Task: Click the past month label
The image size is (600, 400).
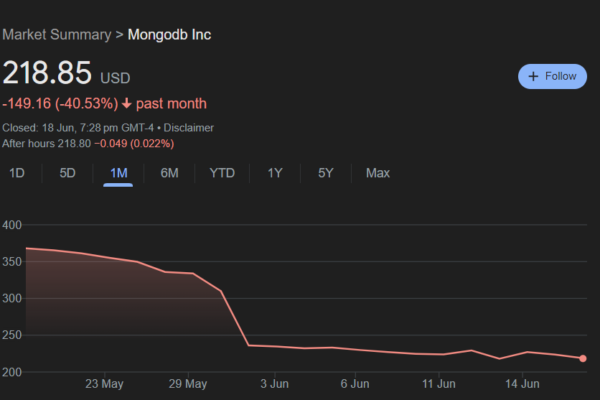Action: pyautogui.click(x=171, y=104)
